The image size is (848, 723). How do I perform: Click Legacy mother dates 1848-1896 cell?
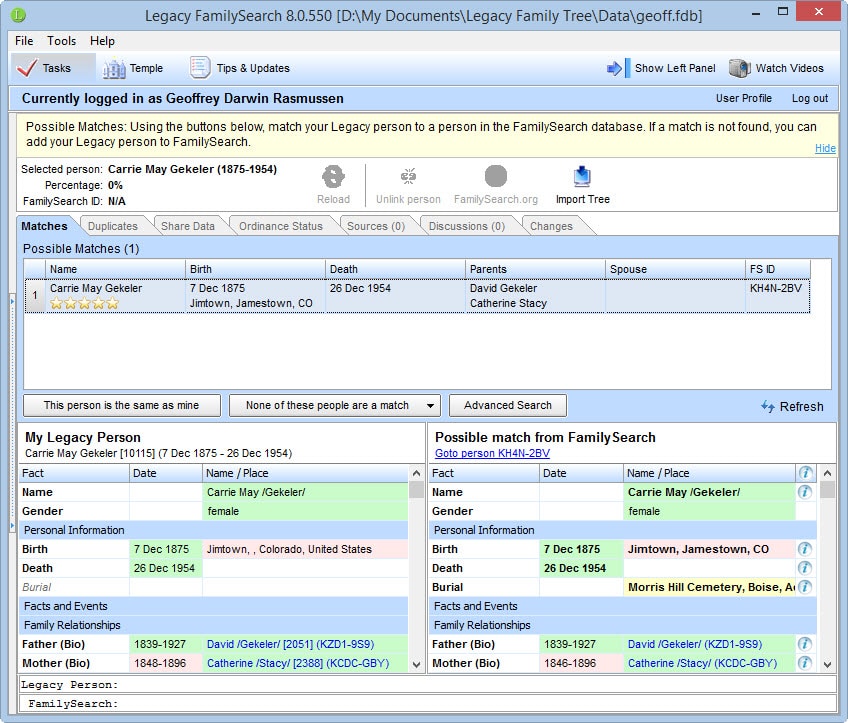tap(165, 663)
